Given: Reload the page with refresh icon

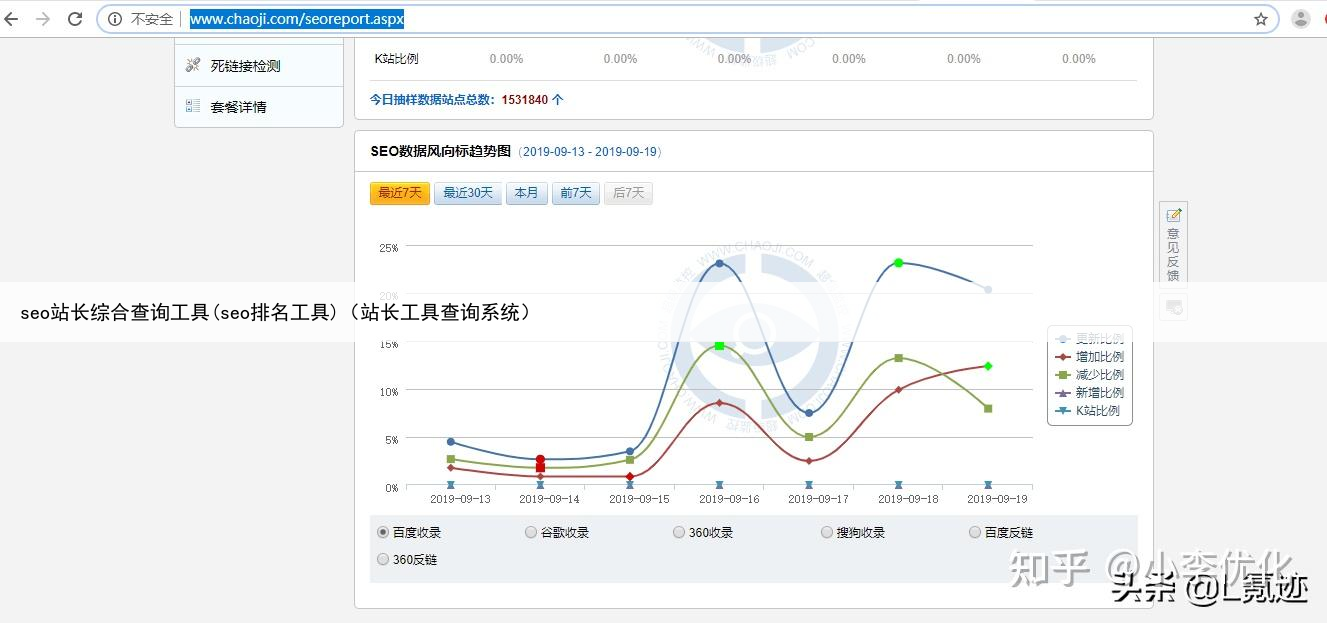Looking at the screenshot, I should [75, 19].
